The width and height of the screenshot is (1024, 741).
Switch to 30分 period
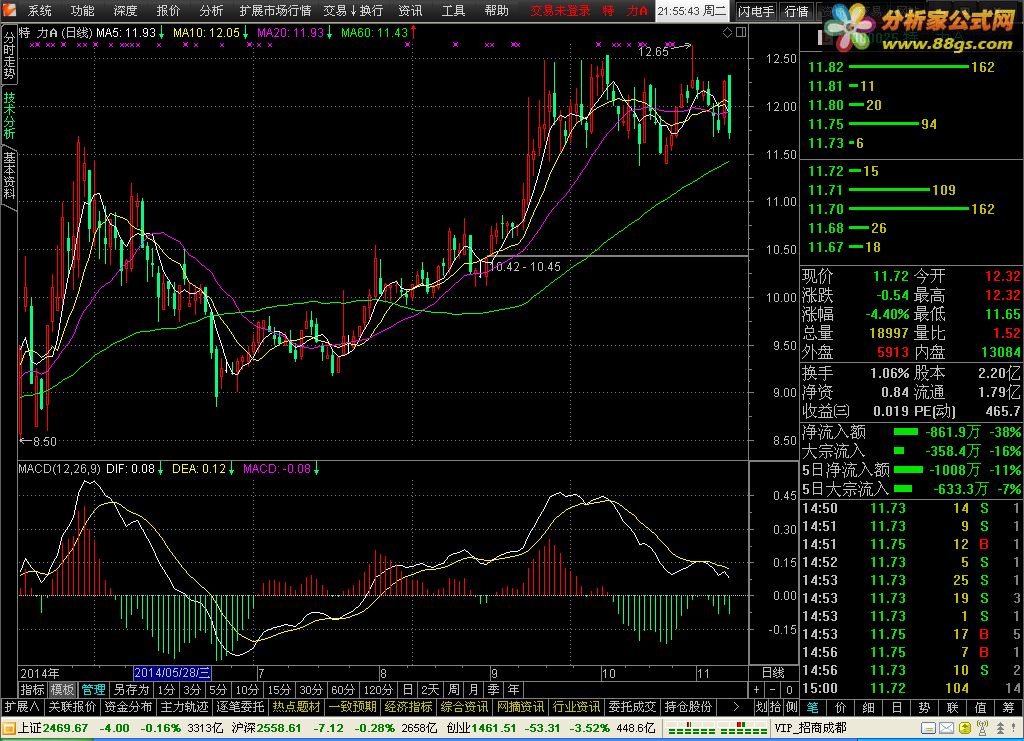click(x=311, y=689)
